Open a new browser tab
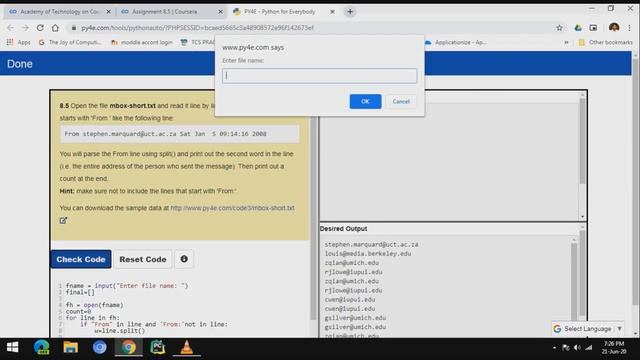This screenshot has width=640, height=360. [x=350, y=12]
